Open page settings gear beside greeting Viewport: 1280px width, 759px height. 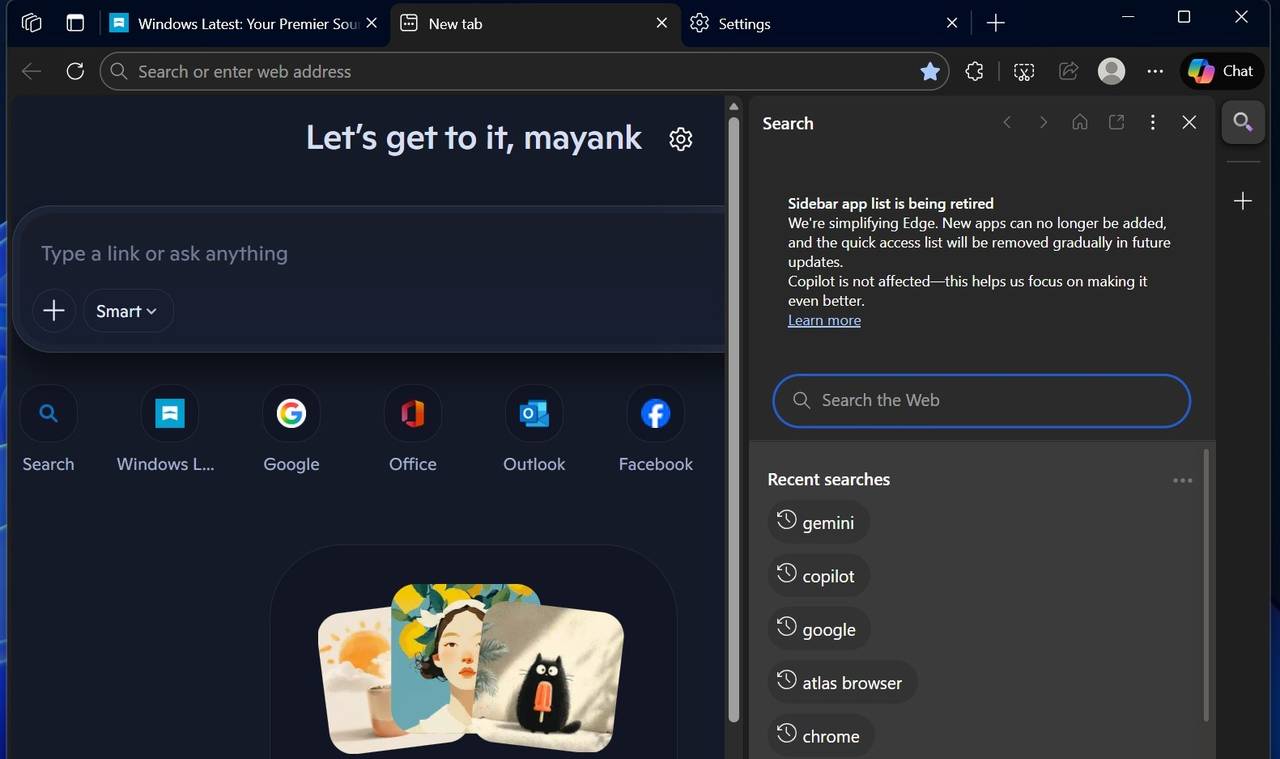[x=681, y=139]
